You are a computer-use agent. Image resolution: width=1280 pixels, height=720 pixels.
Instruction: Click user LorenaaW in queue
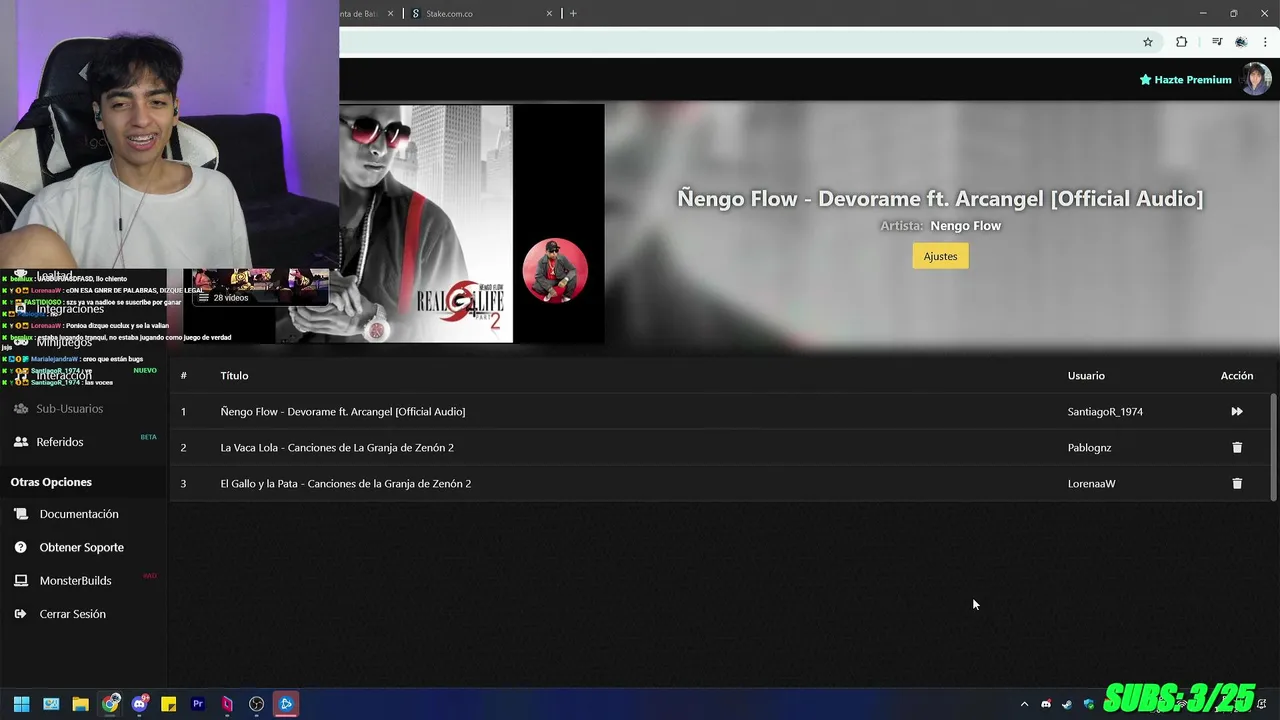coord(1091,483)
